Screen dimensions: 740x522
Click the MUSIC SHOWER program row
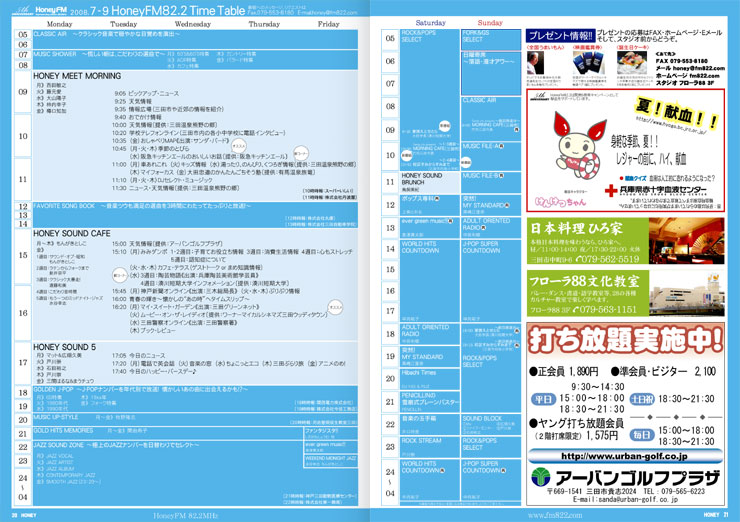pos(195,60)
